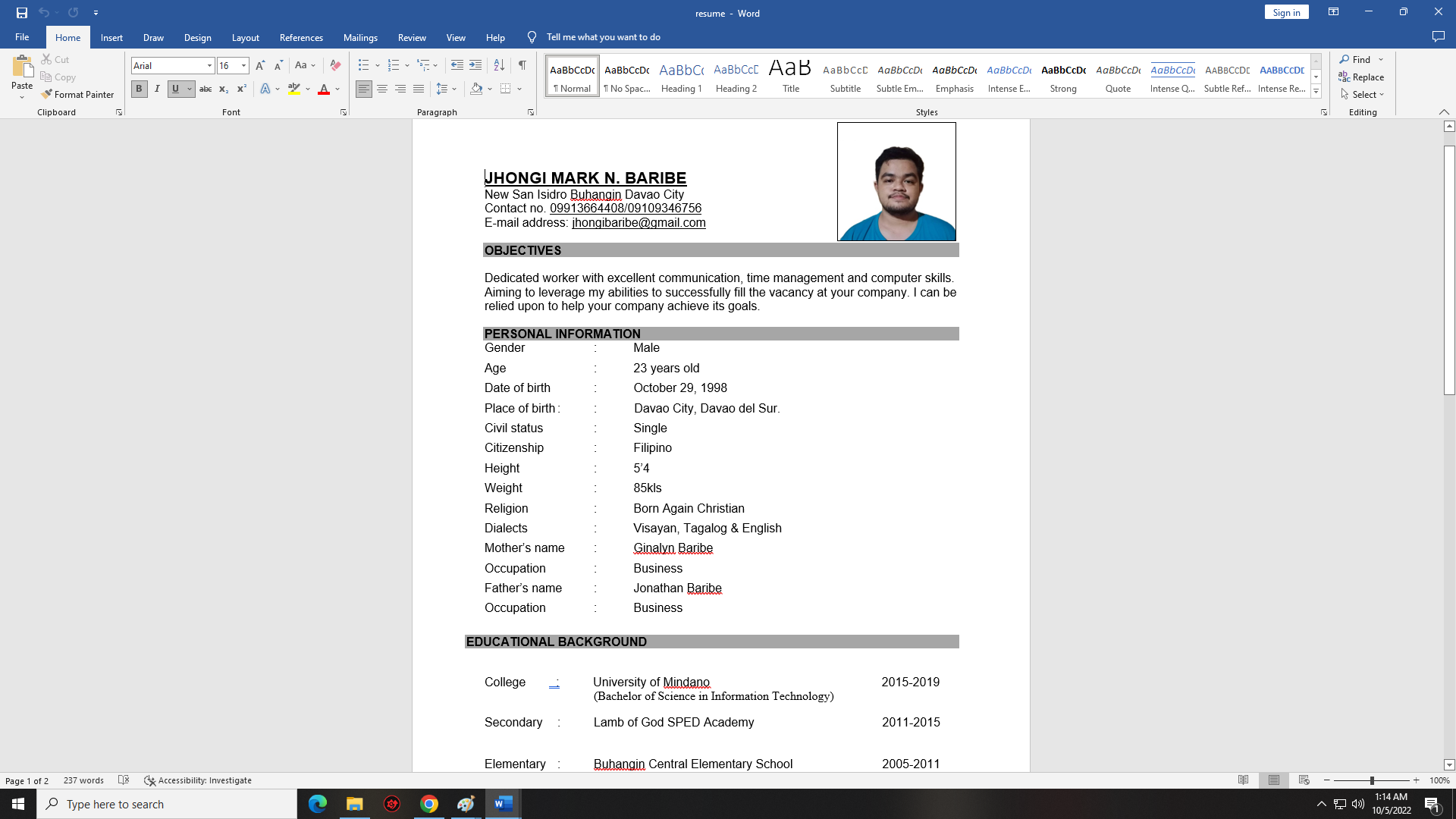Click Clear All Formatting icon
Screen dimensions: 1456x819
335,65
